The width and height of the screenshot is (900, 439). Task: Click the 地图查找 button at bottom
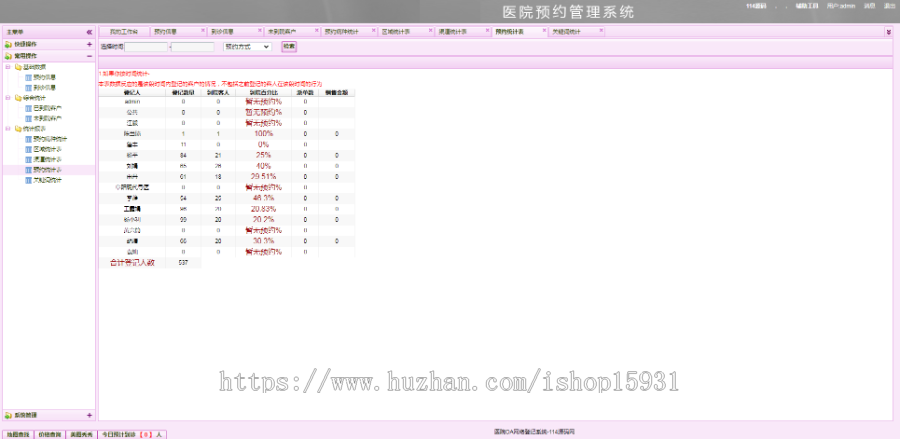[18, 434]
